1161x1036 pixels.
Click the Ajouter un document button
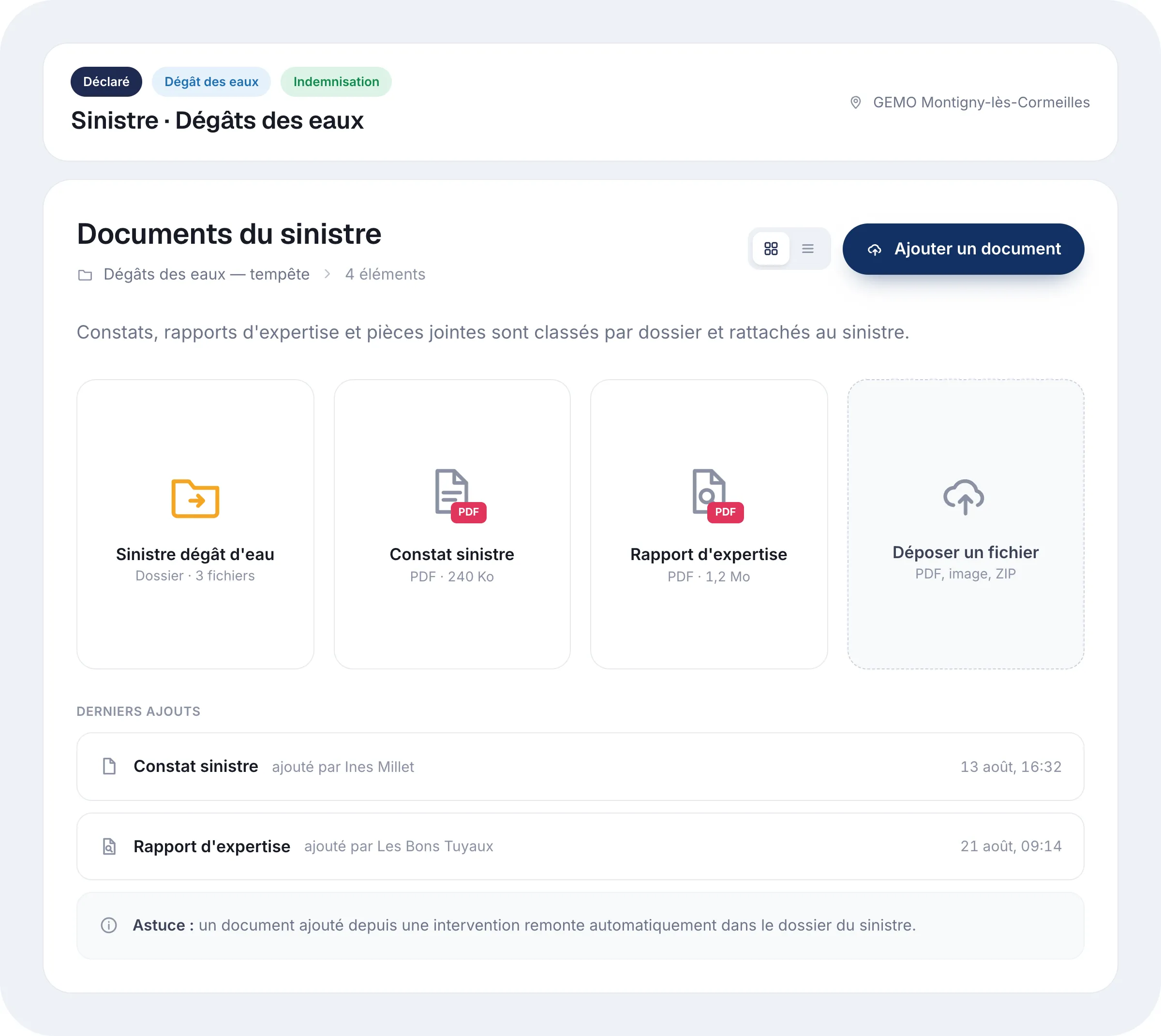coord(964,249)
